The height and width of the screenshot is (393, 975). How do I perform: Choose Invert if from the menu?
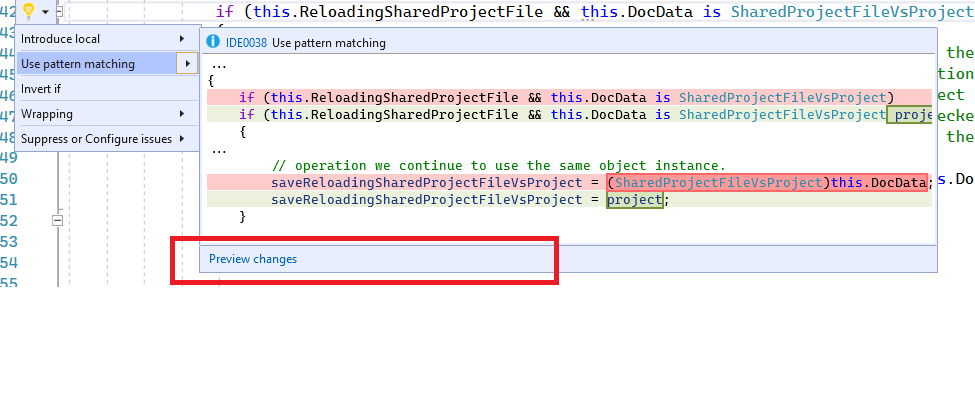106,89
